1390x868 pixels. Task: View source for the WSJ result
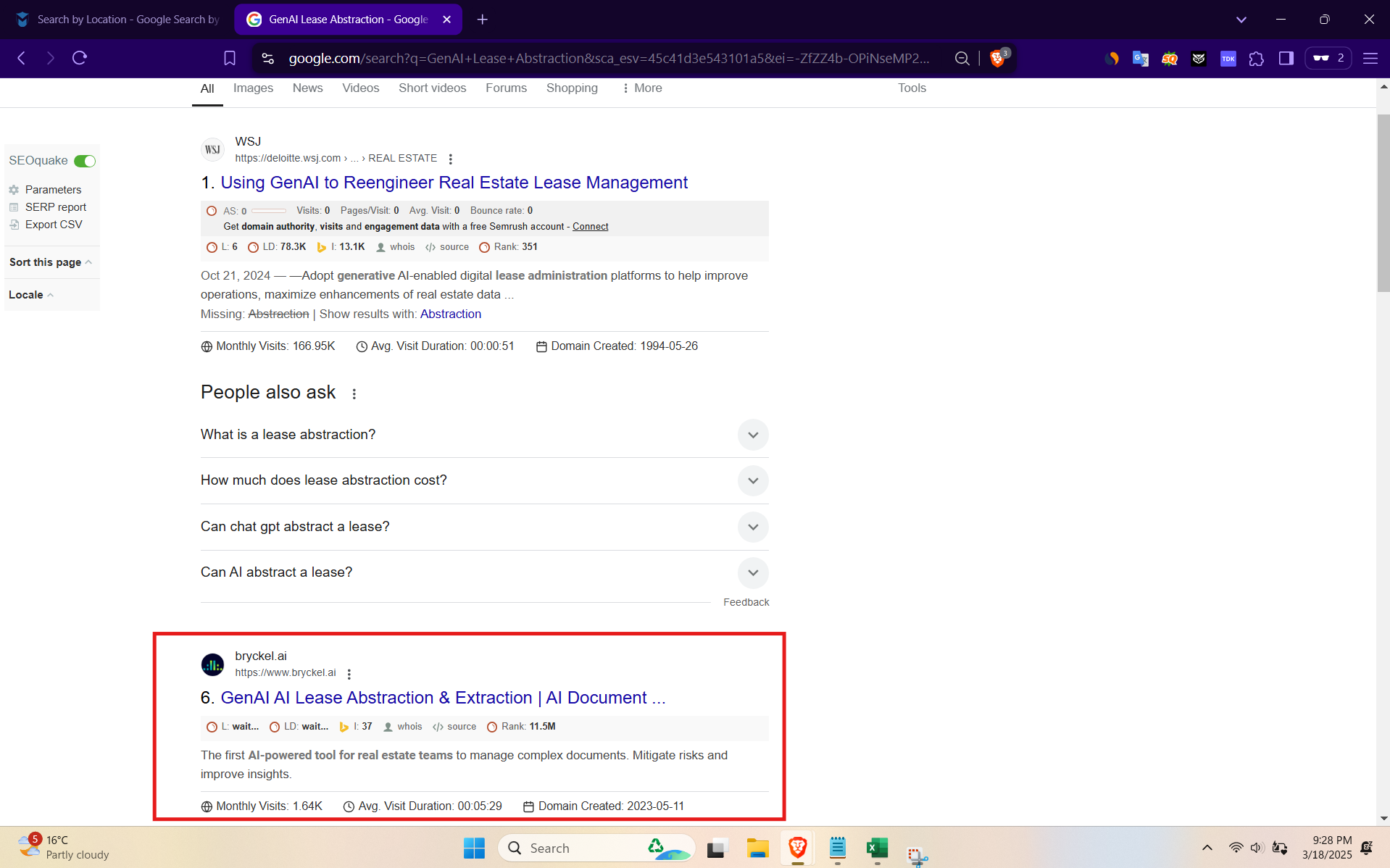pos(447,247)
